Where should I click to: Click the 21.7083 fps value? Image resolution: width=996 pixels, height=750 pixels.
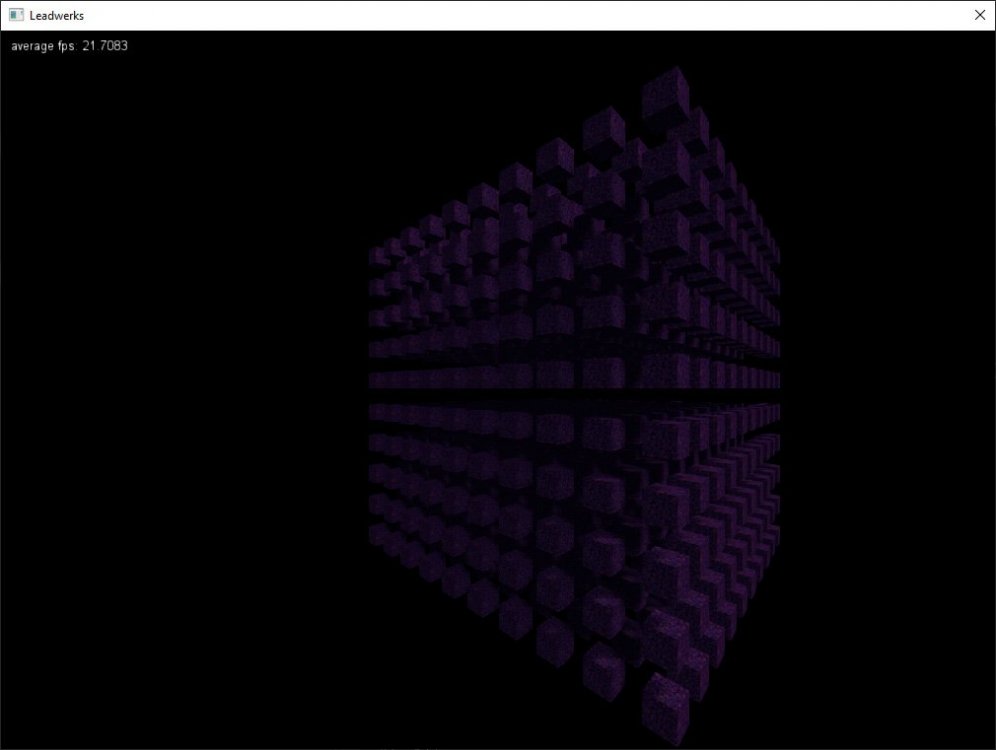(x=105, y=46)
